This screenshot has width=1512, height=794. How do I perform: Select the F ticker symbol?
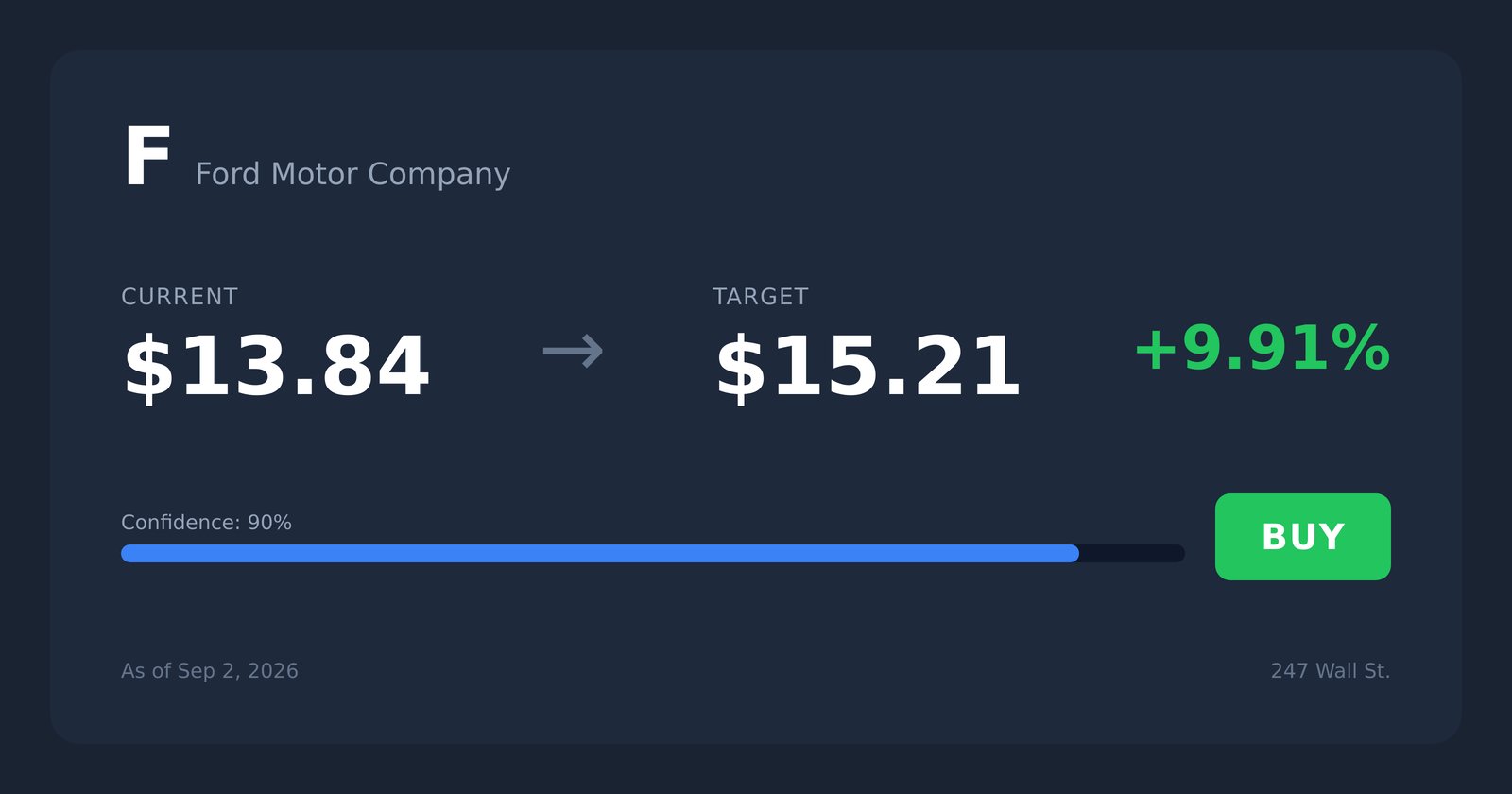(x=146, y=158)
